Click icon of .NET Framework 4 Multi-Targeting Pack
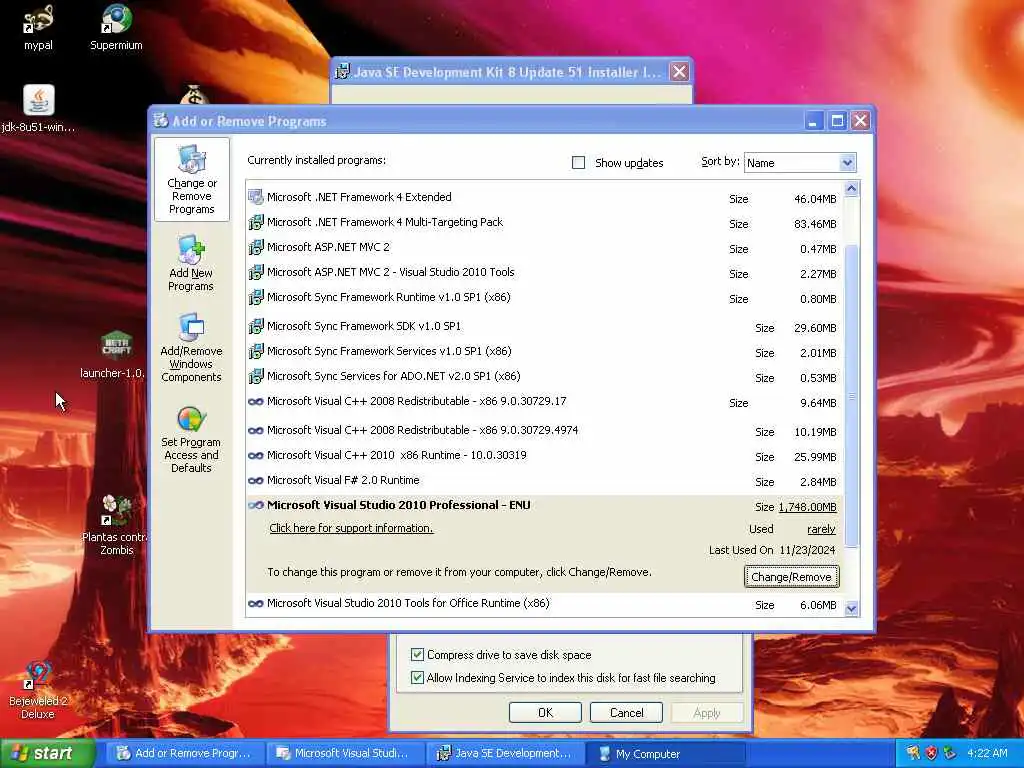1024x768 pixels. coord(255,223)
